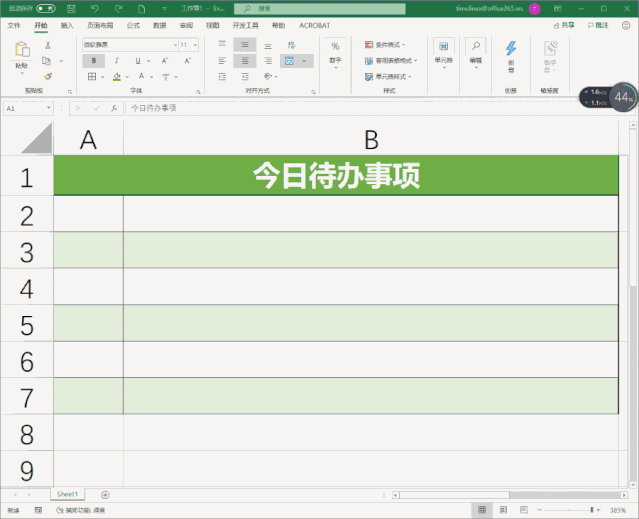Click the Top Align icon
This screenshot has height=519, width=639.
point(222,44)
